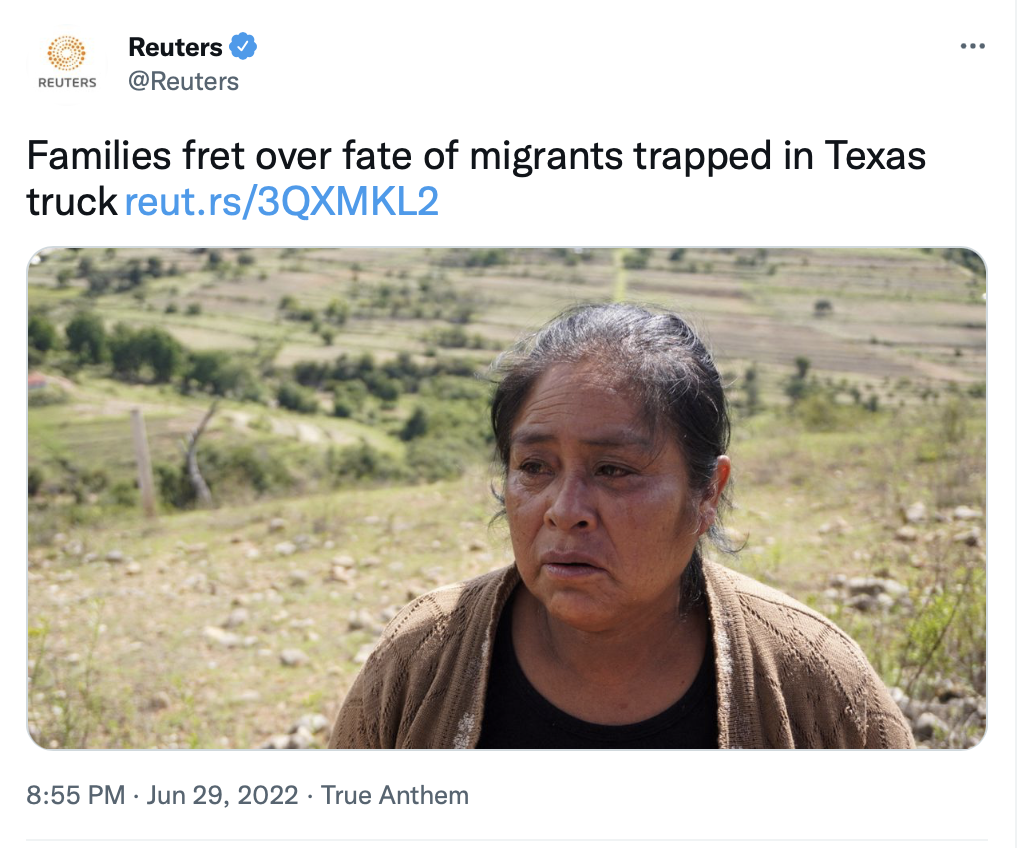
Task: Click the Jun 29, 2022 date
Action: (222, 796)
